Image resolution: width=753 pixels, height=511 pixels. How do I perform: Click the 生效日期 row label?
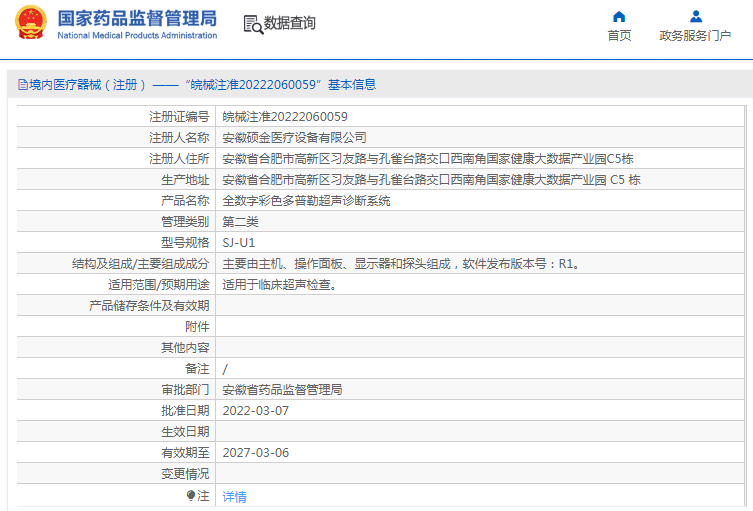185,432
